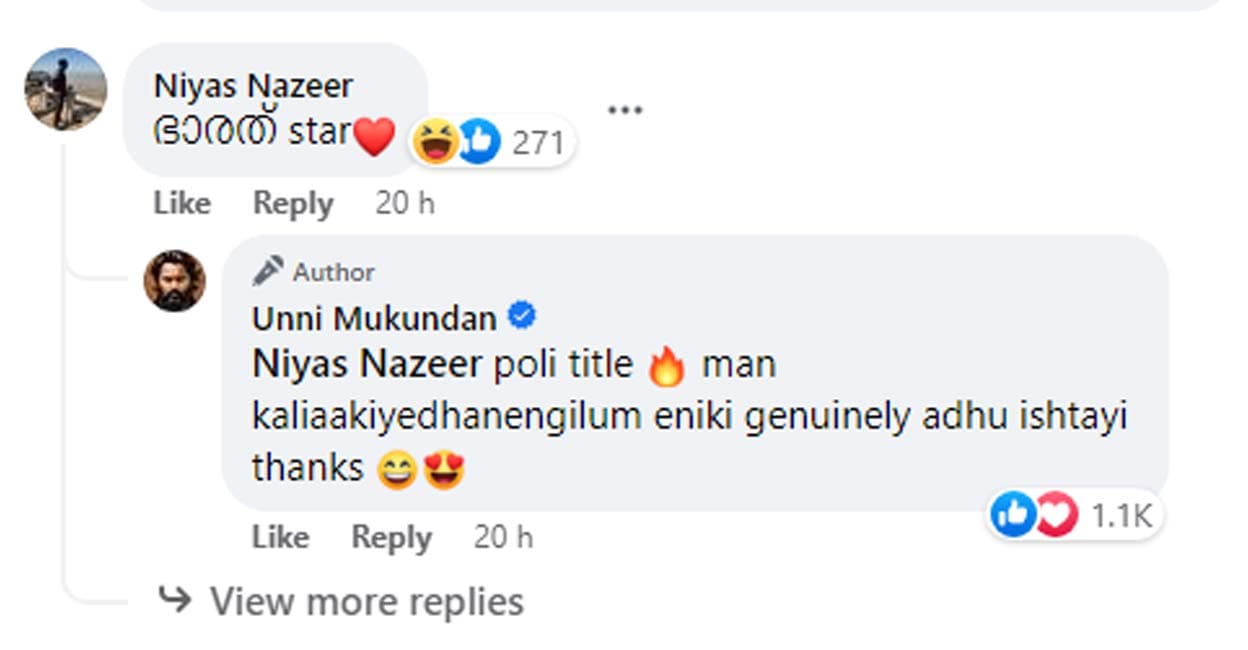Open Unni Mukundan's profile picture
Viewport: 1248px width, 650px height.
tap(175, 280)
